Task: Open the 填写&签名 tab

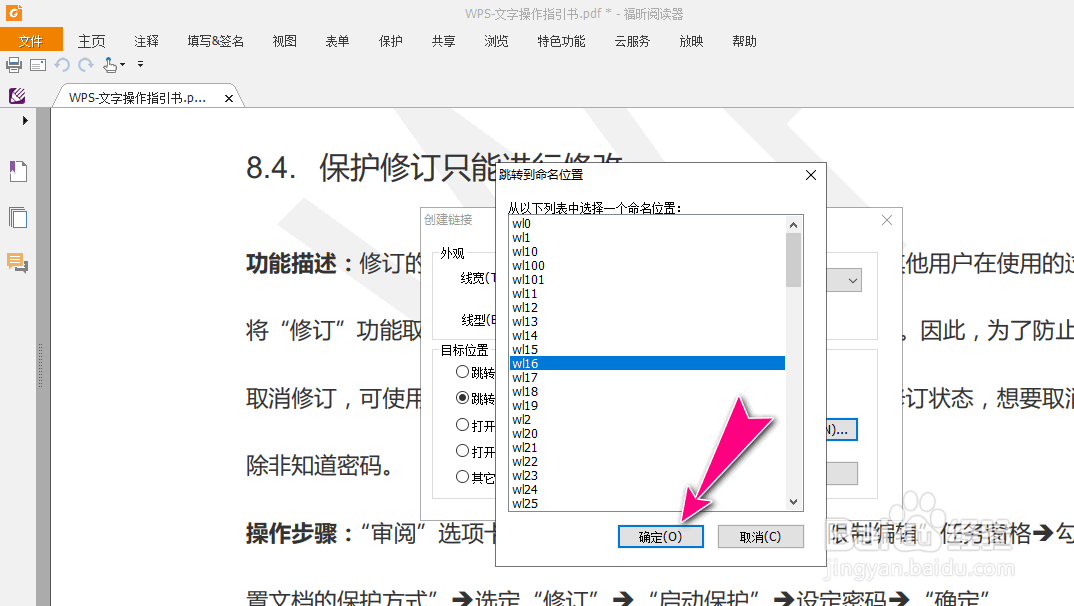Action: click(216, 41)
